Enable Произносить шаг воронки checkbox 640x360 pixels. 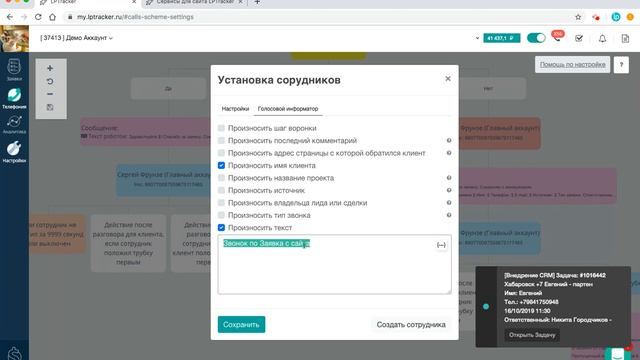point(221,128)
